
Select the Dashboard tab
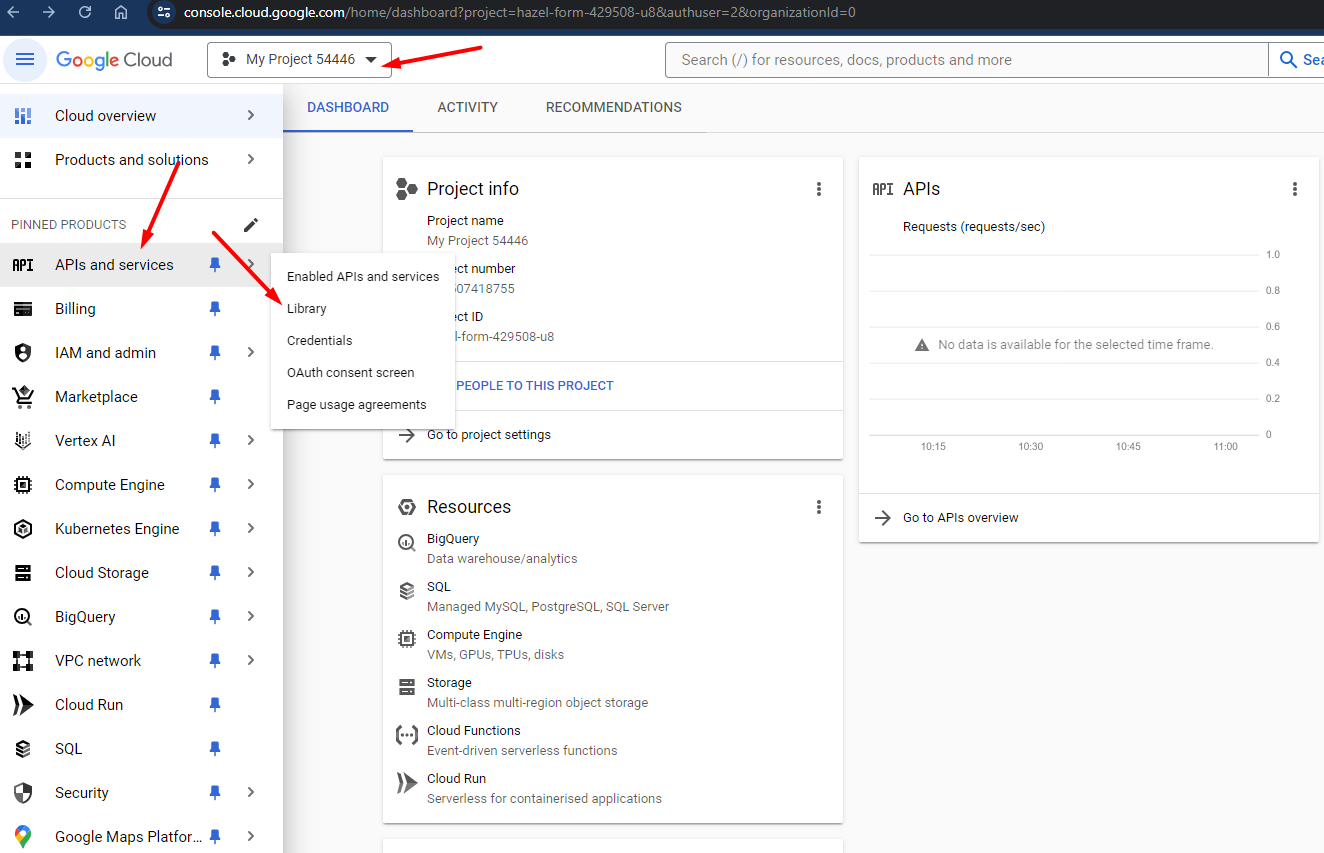tap(348, 108)
